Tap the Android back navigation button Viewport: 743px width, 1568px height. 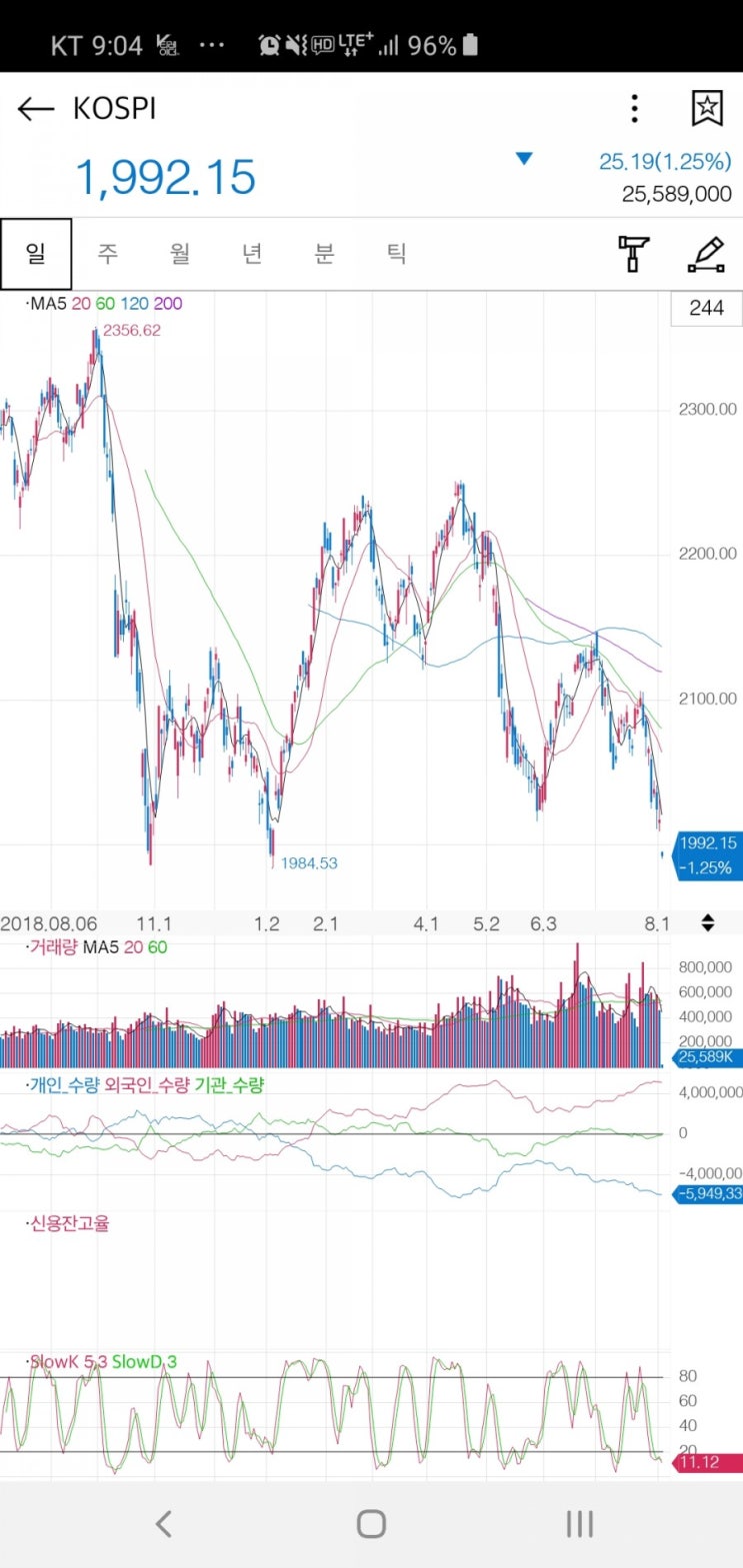164,1523
